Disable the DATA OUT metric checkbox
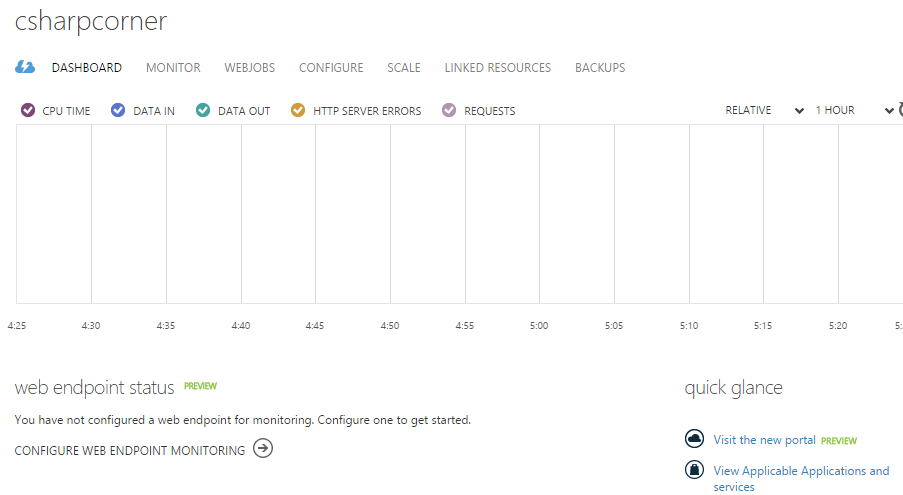The width and height of the screenshot is (903, 495). coord(203,110)
